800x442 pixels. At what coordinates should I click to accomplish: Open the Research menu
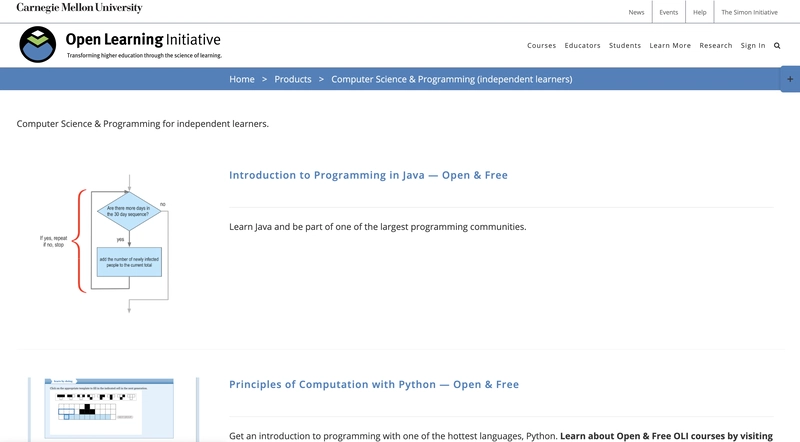[715, 45]
